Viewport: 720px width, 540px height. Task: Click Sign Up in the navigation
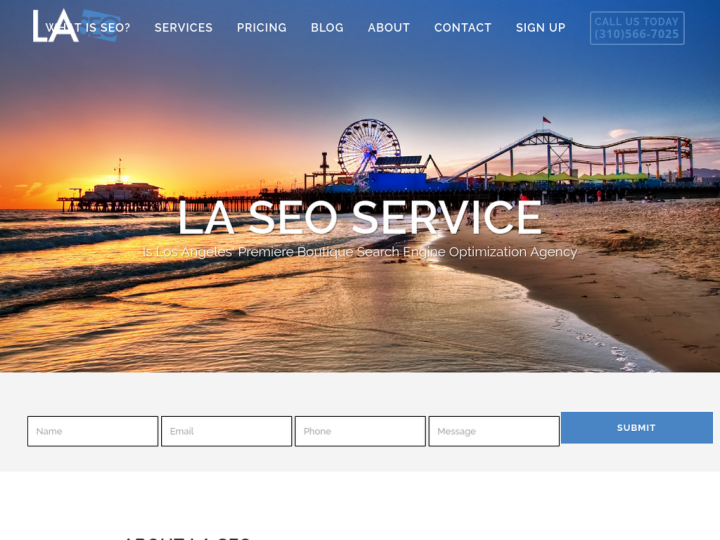tap(540, 28)
